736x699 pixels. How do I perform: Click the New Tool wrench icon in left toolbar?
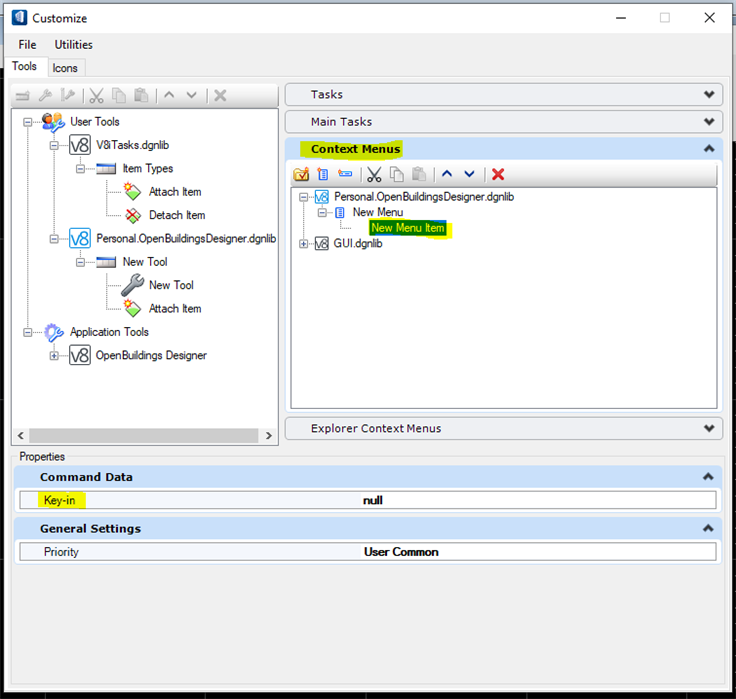click(46, 96)
